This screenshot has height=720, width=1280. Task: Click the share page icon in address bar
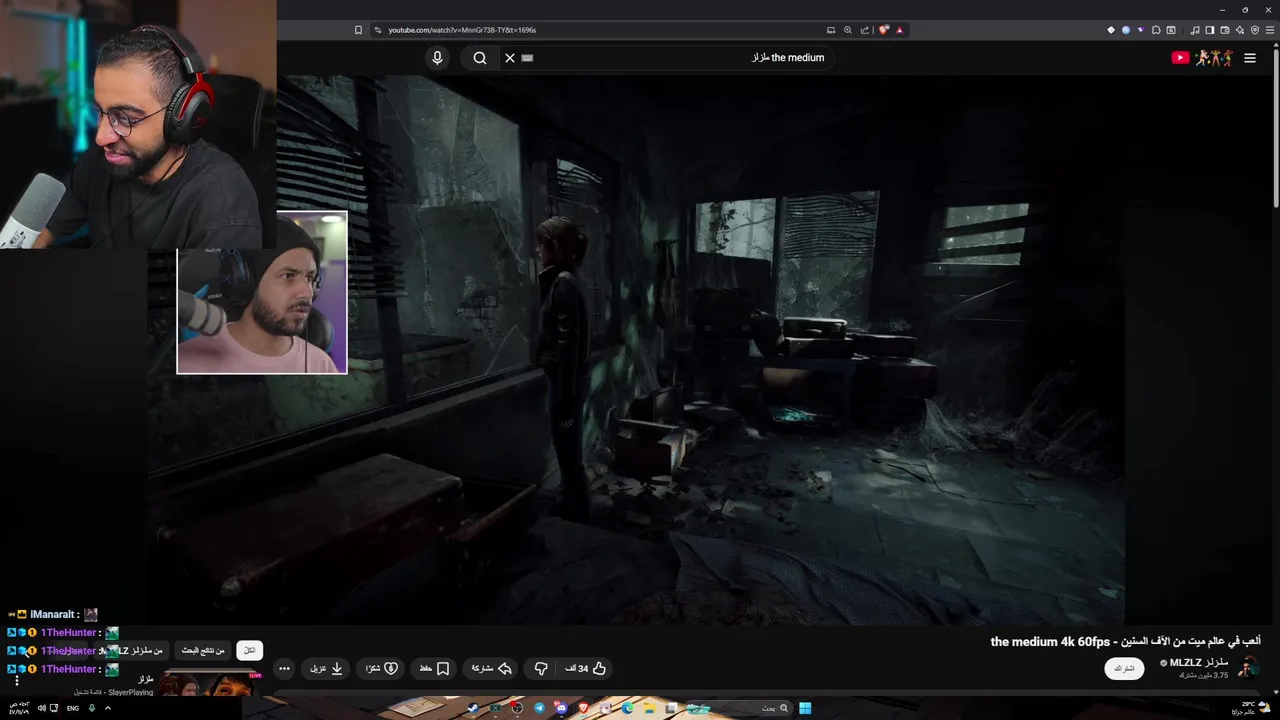tap(865, 30)
